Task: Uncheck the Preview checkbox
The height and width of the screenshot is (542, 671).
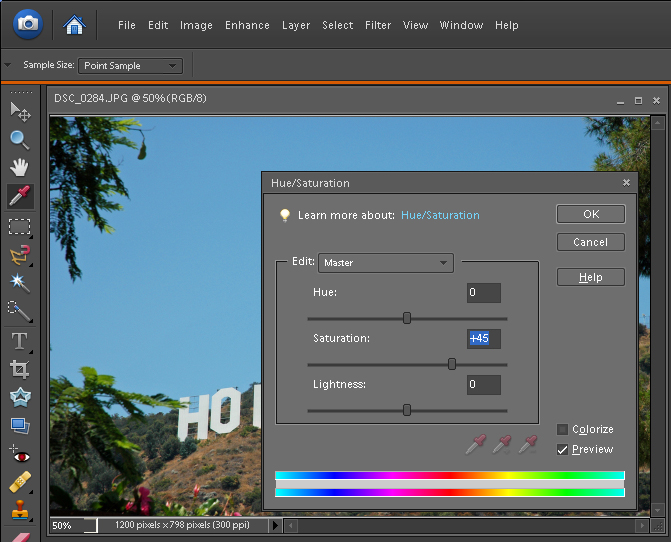Action: click(x=562, y=450)
